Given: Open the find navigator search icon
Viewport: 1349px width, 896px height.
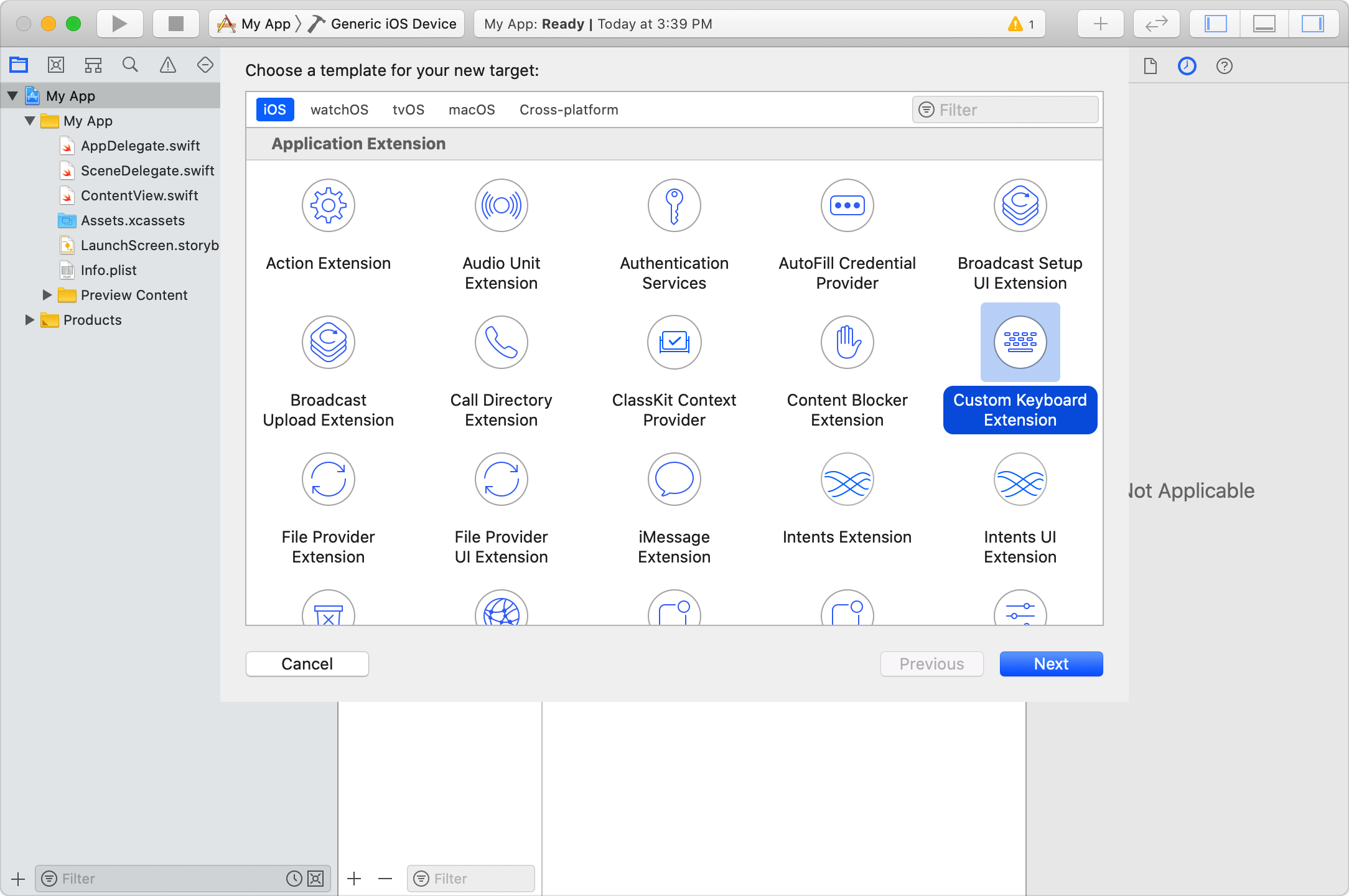Looking at the screenshot, I should point(130,65).
